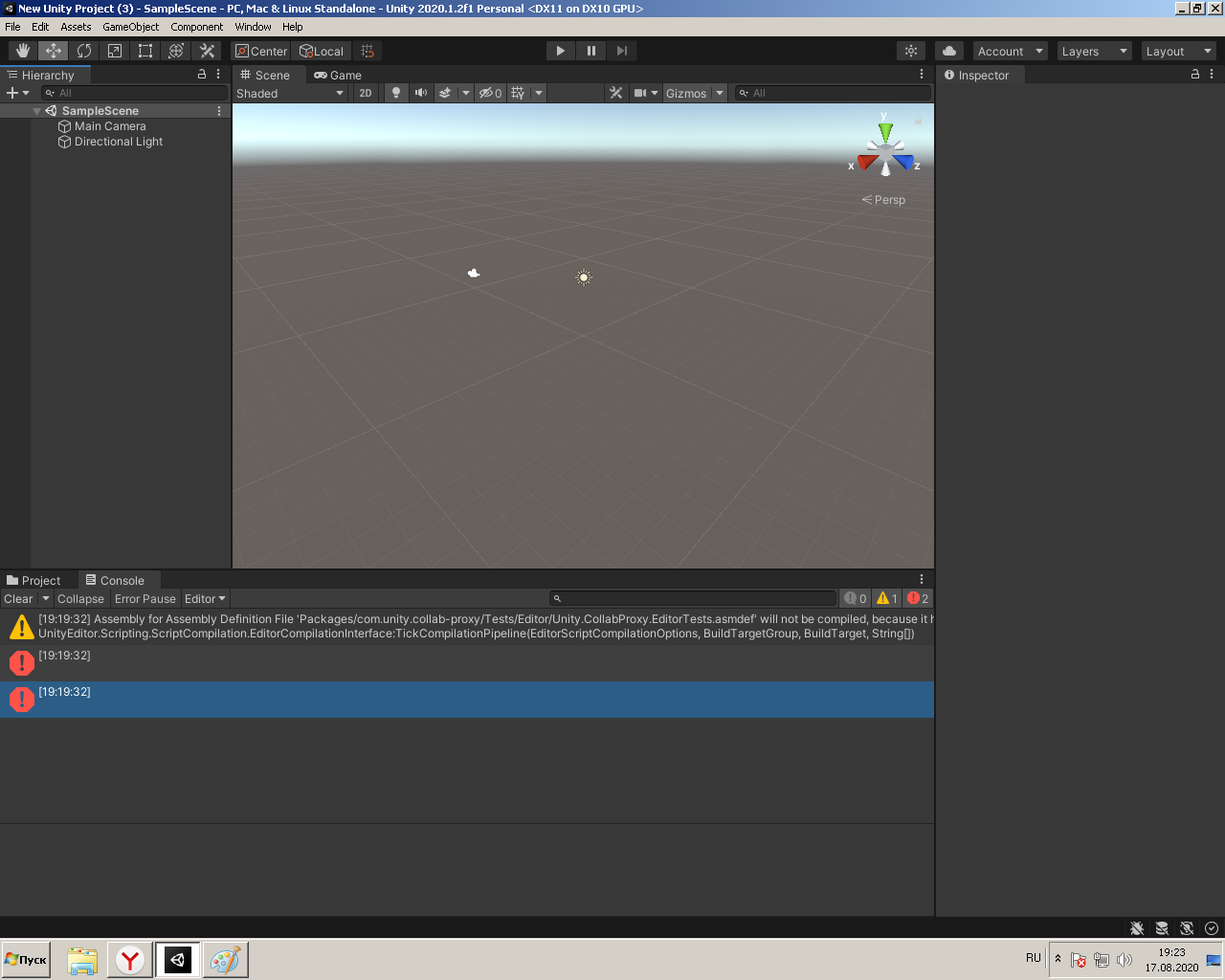Open the Layers dropdown

[x=1095, y=51]
